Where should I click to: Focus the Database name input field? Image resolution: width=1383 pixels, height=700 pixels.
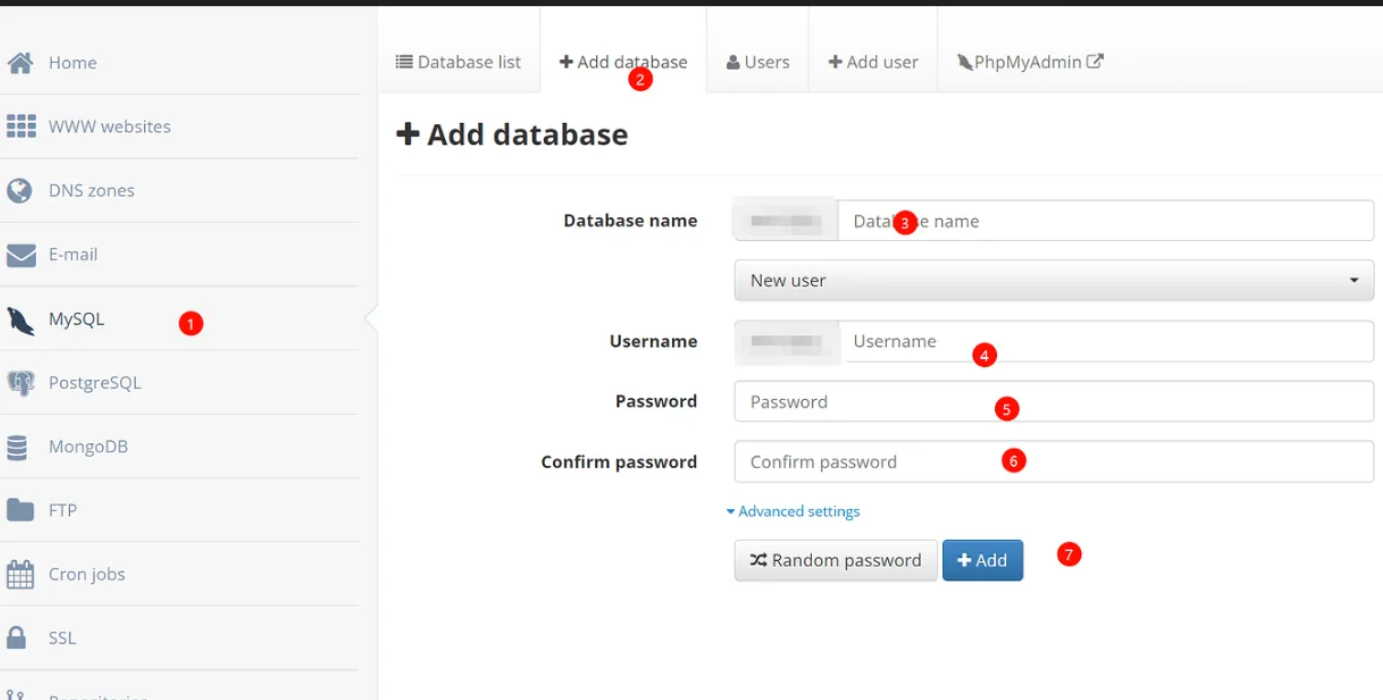tap(1104, 221)
